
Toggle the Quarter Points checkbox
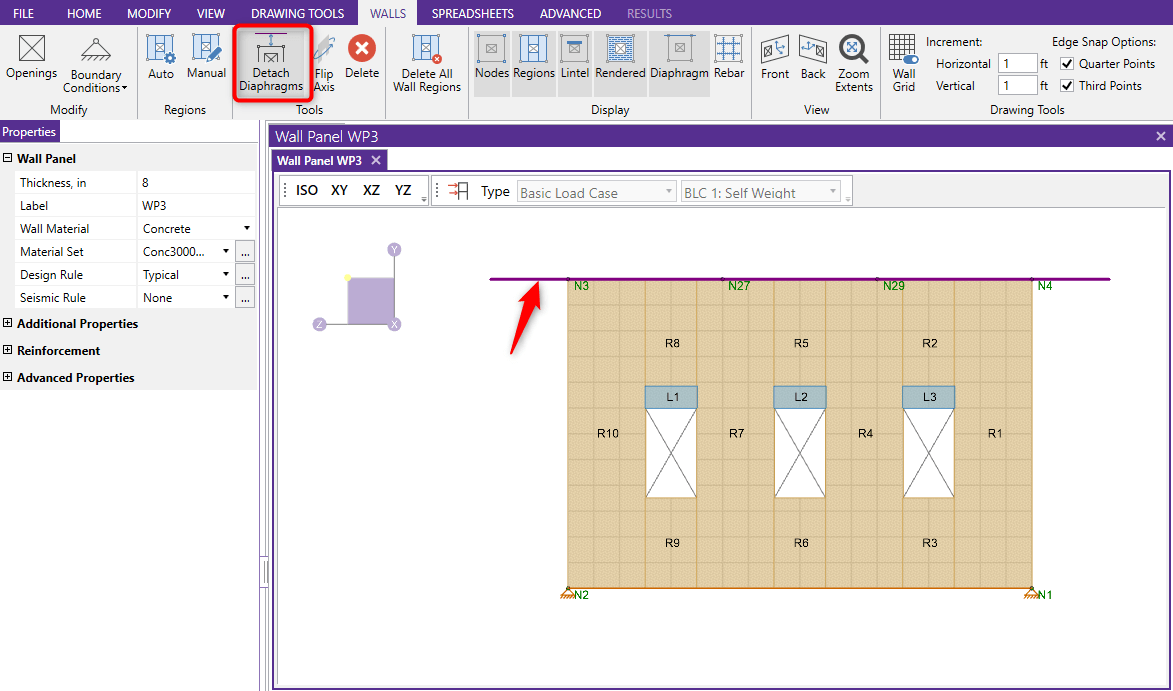tap(1067, 64)
